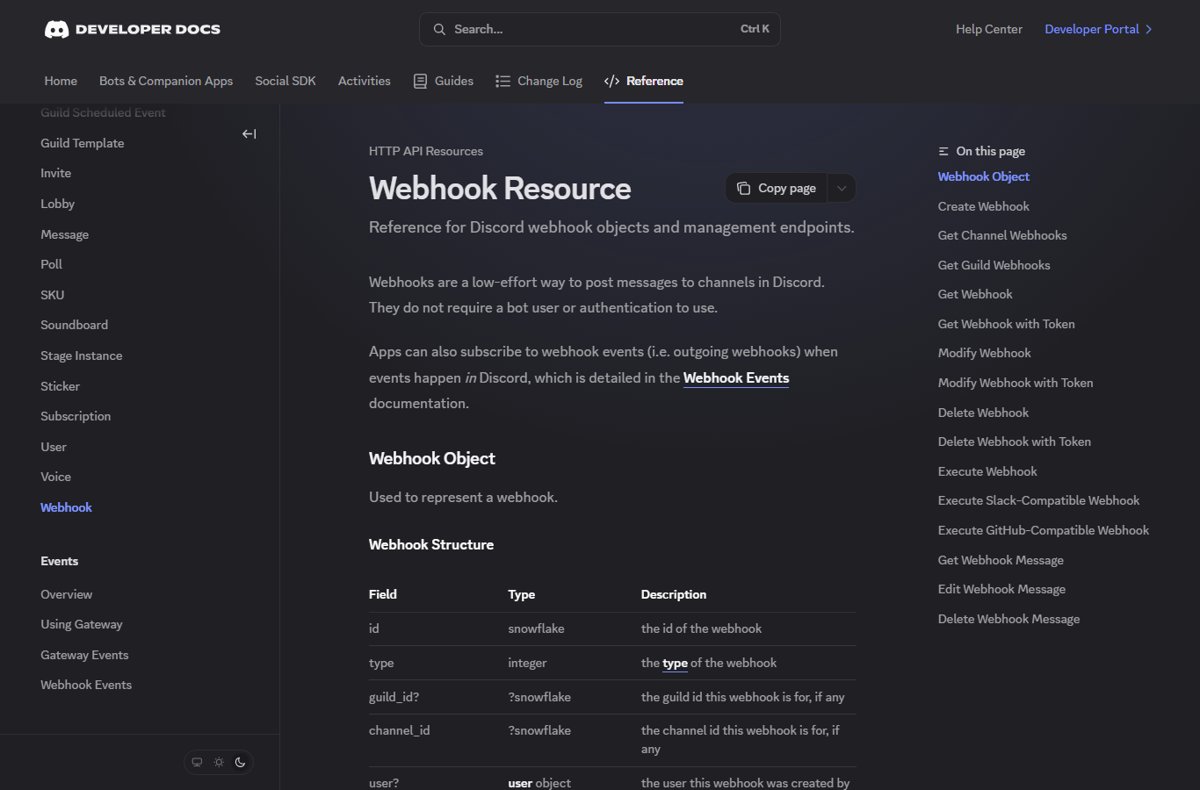1200x790 pixels.
Task: Select system theme monitor icon
Action: [197, 762]
